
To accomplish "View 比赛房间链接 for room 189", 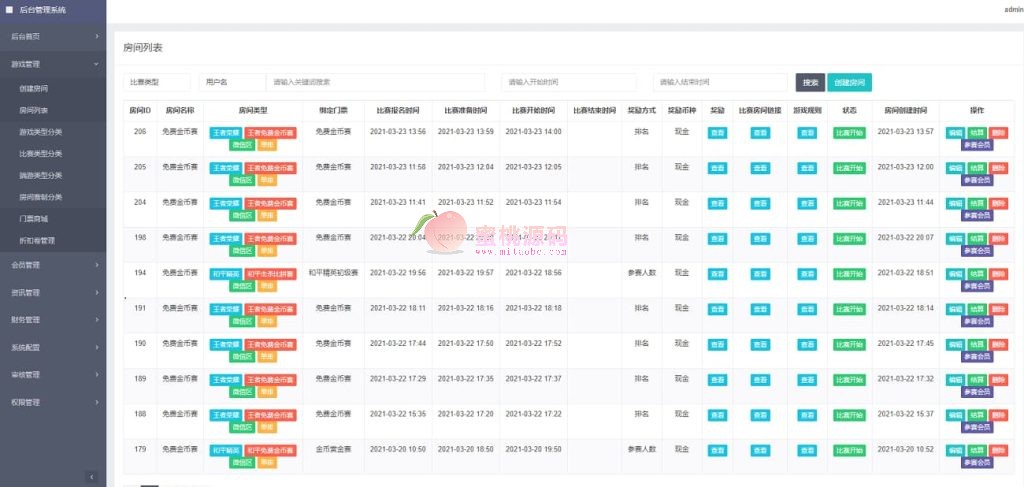I will tap(761, 380).
